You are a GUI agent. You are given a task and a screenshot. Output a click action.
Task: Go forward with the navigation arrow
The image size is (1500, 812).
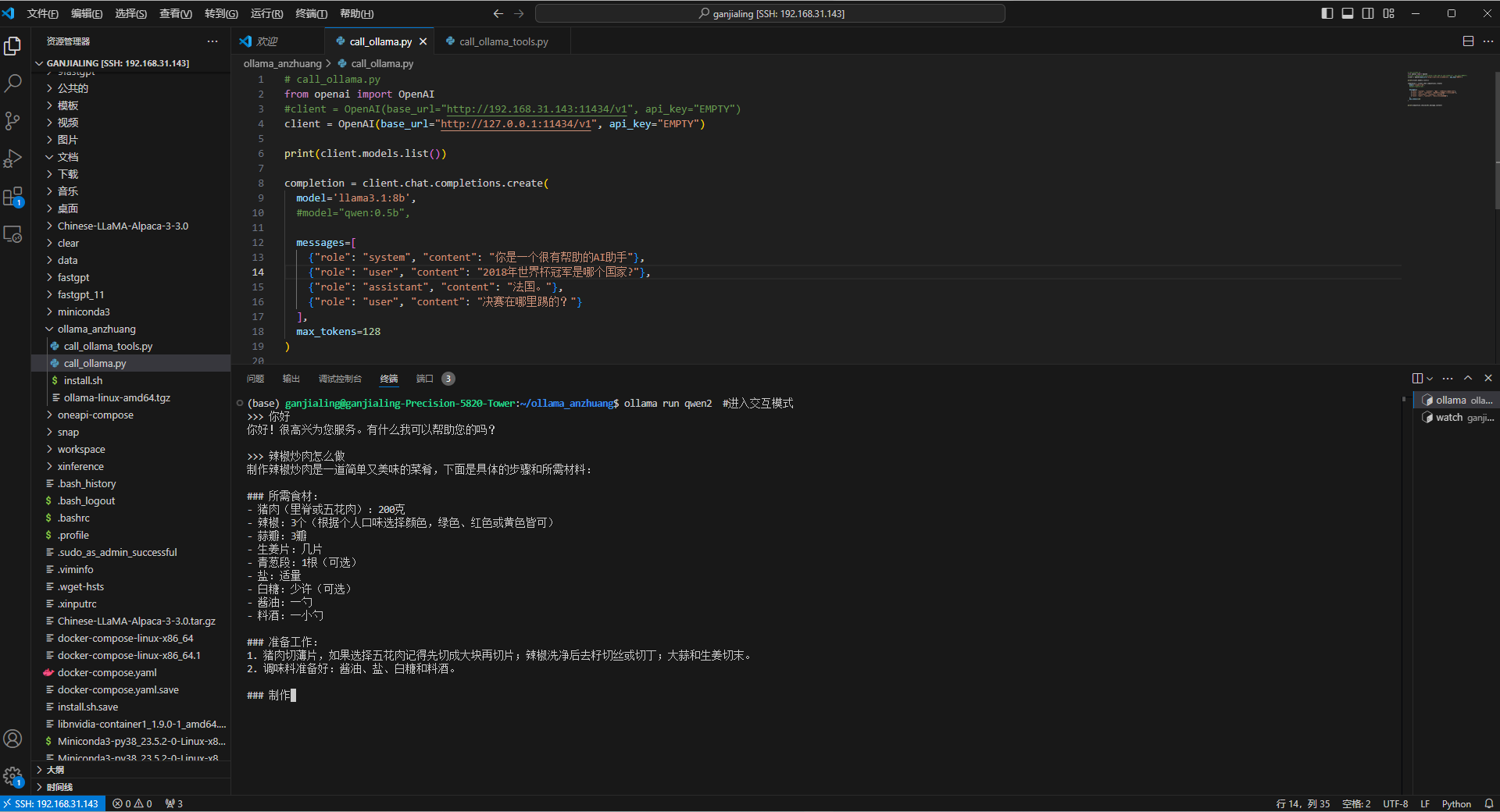520,13
